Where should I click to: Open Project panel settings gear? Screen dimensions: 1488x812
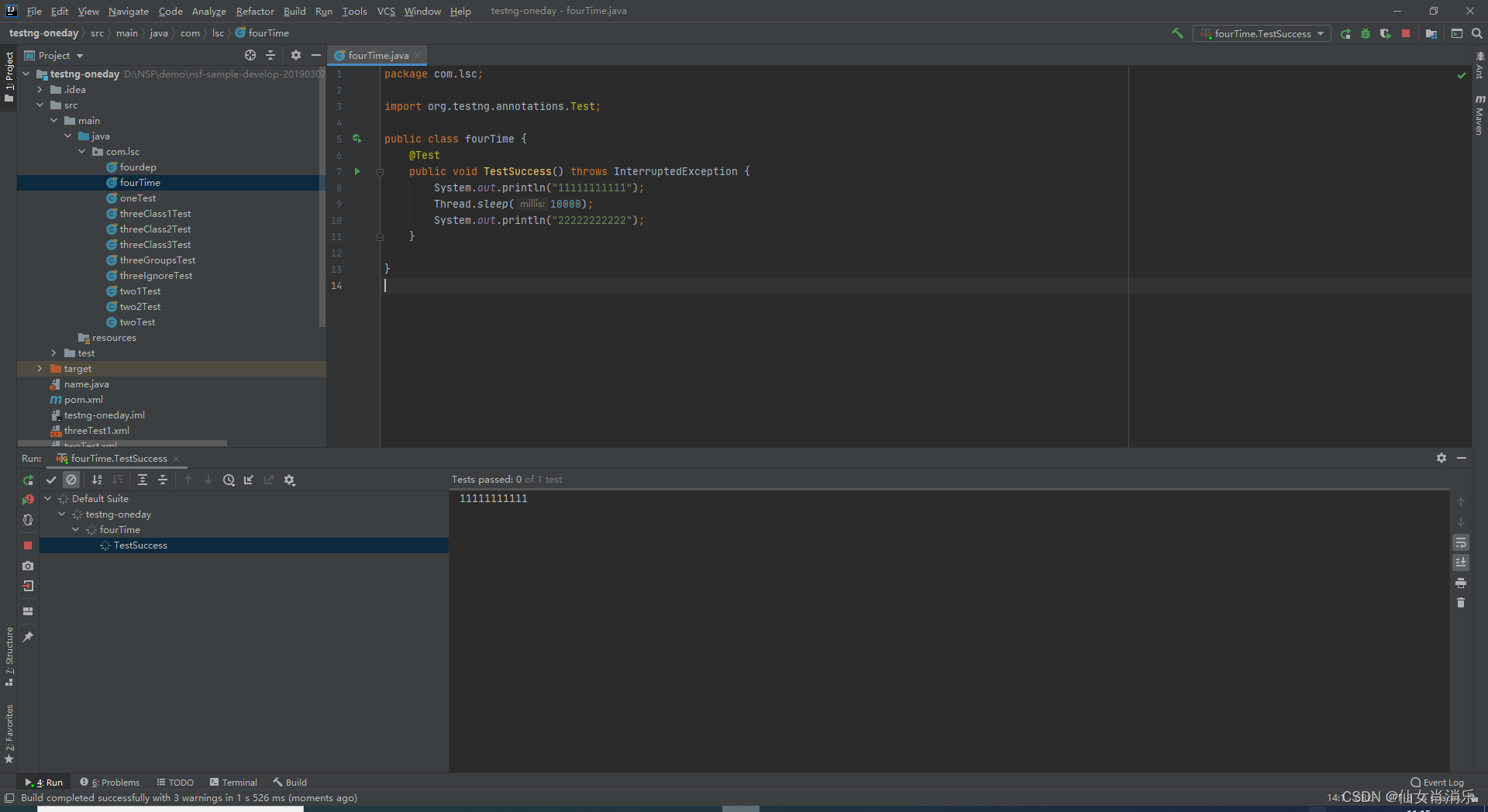click(296, 55)
